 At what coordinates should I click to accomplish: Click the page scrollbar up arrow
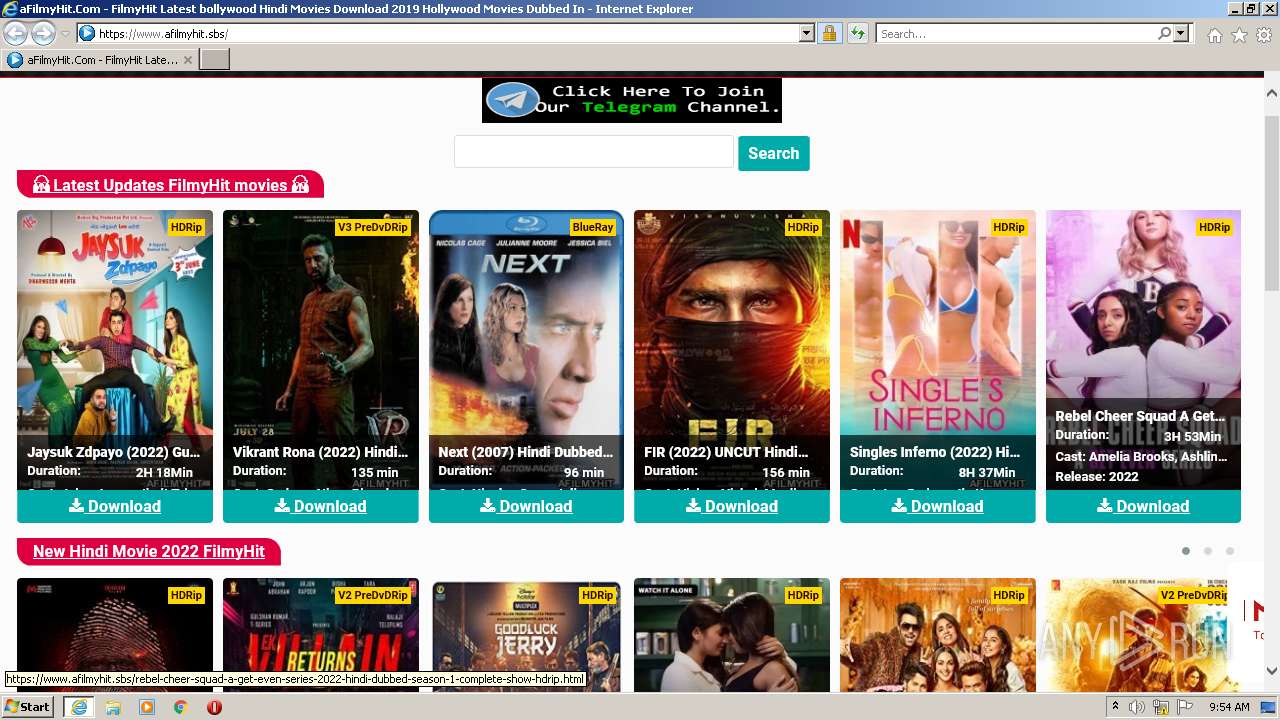1271,92
